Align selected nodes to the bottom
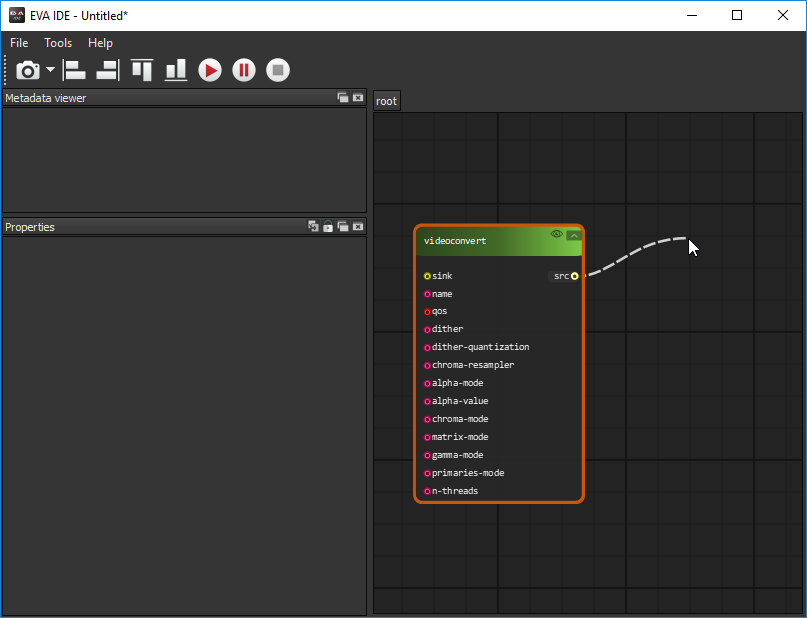The height and width of the screenshot is (618, 807). (x=176, y=70)
